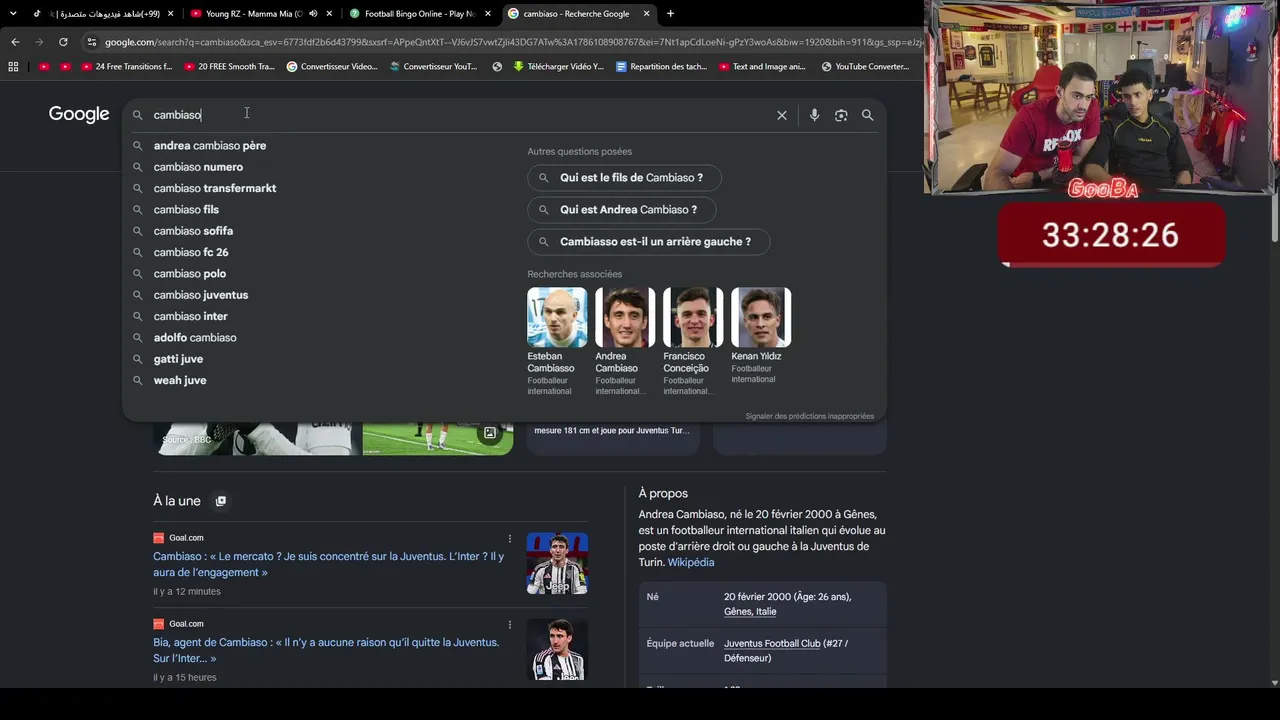
Task: Open the Esteban Cambiasso related search
Action: 557,342
